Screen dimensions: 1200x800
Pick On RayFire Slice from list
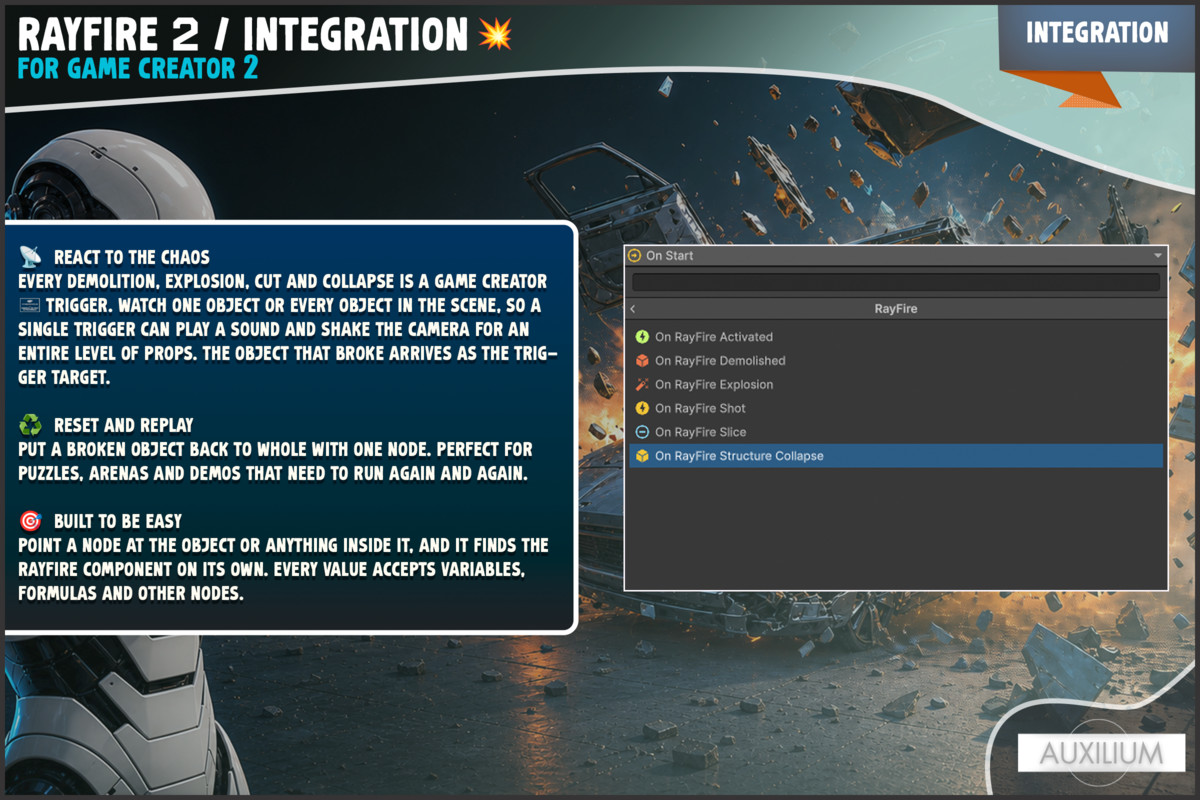pyautogui.click(x=896, y=432)
